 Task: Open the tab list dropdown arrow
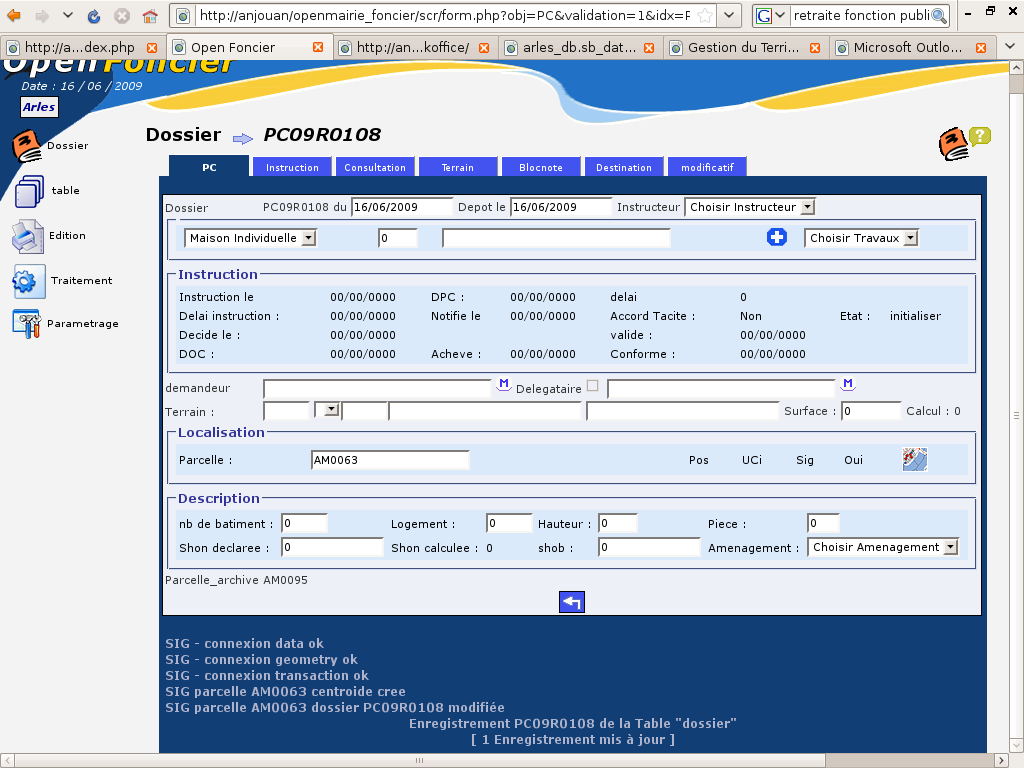[x=1010, y=47]
